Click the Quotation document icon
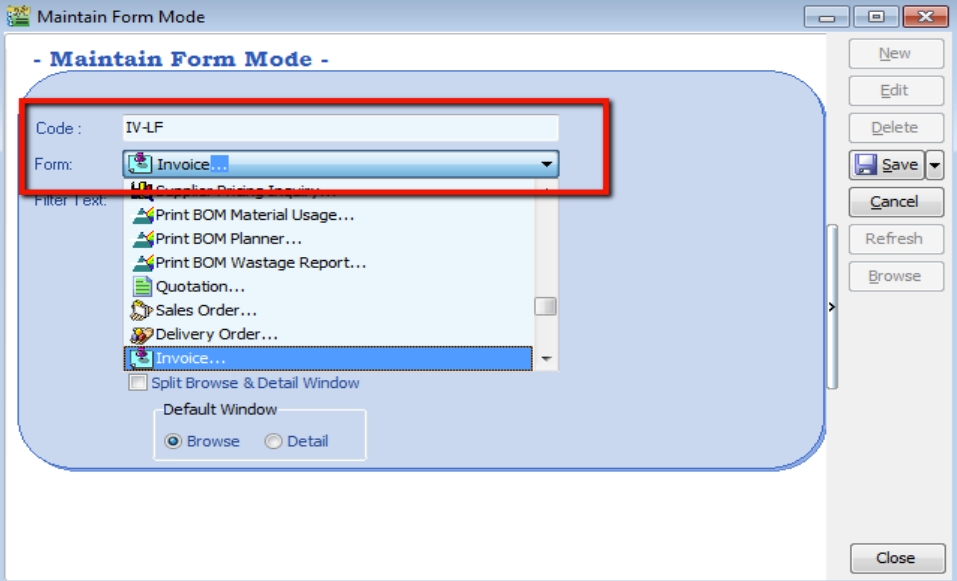This screenshot has width=957, height=581. (142, 286)
